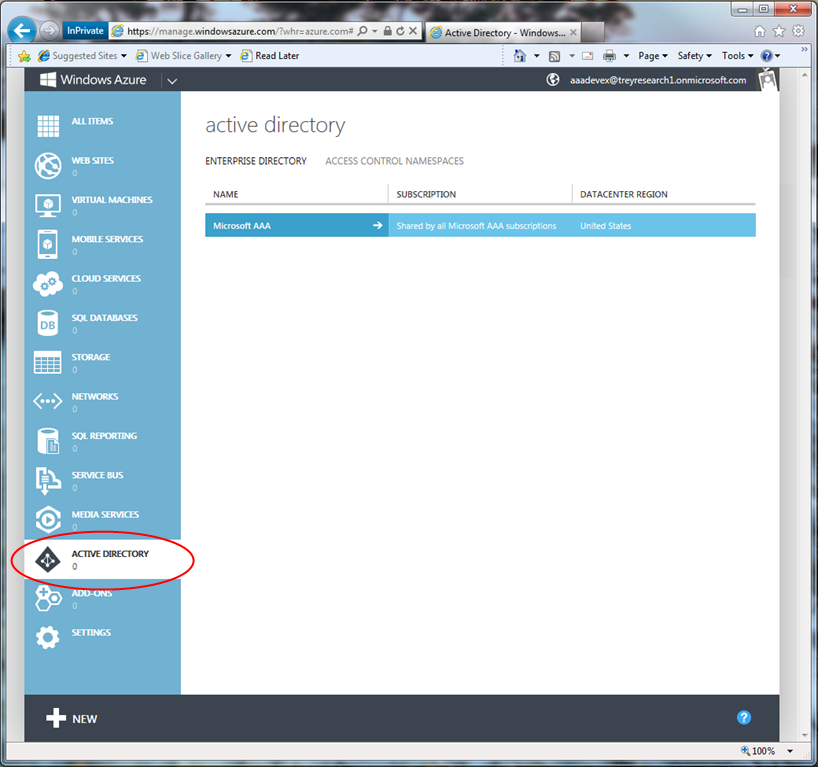Expand the Web Slice Gallery dropdown
Screen dimensions: 818x767
click(x=228, y=56)
